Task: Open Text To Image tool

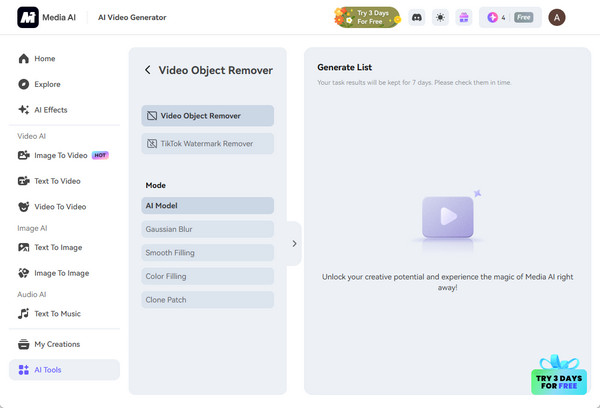Action: (64, 247)
